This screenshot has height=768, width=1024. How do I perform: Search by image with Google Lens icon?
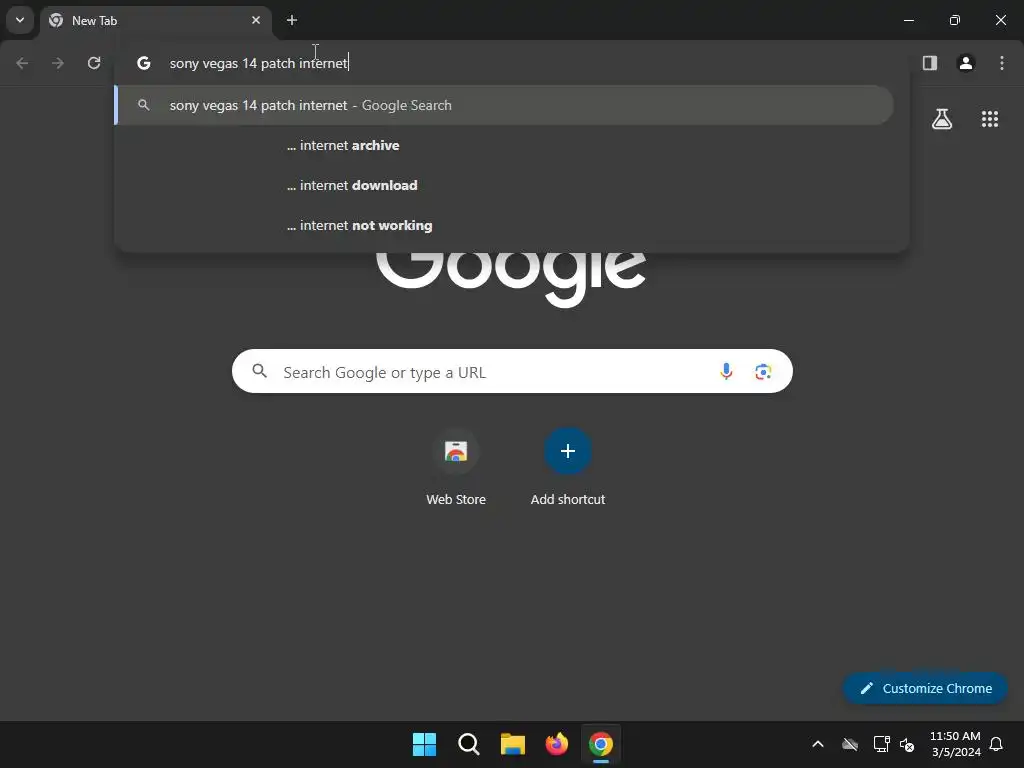(x=763, y=372)
